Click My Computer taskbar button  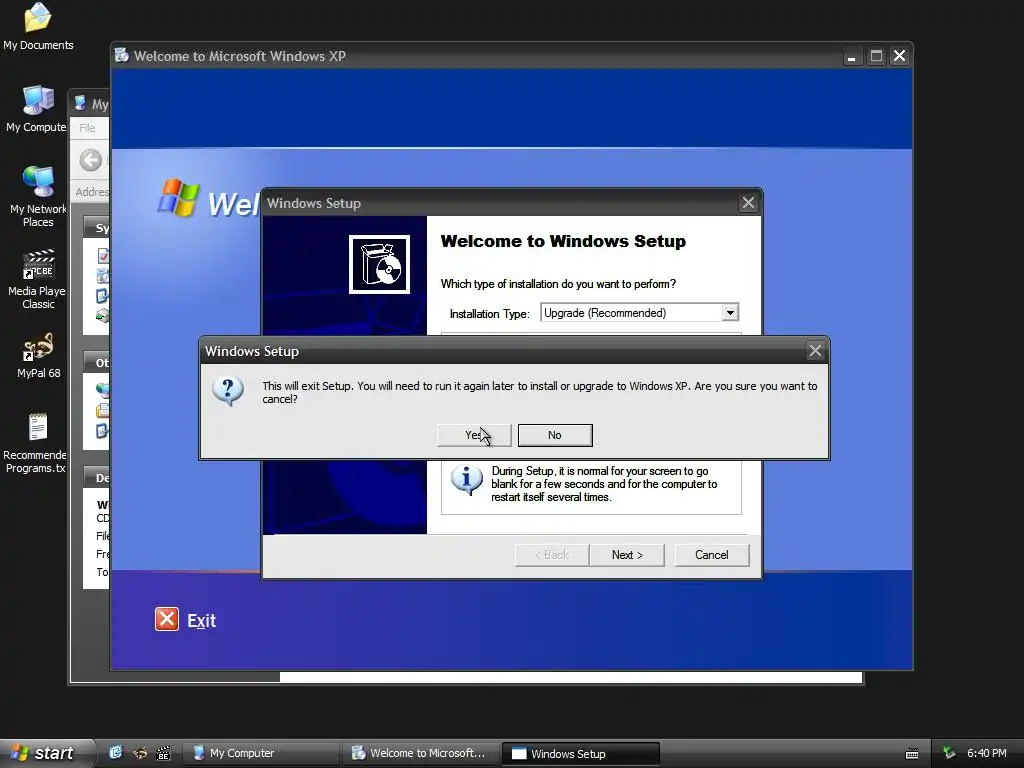click(x=261, y=753)
